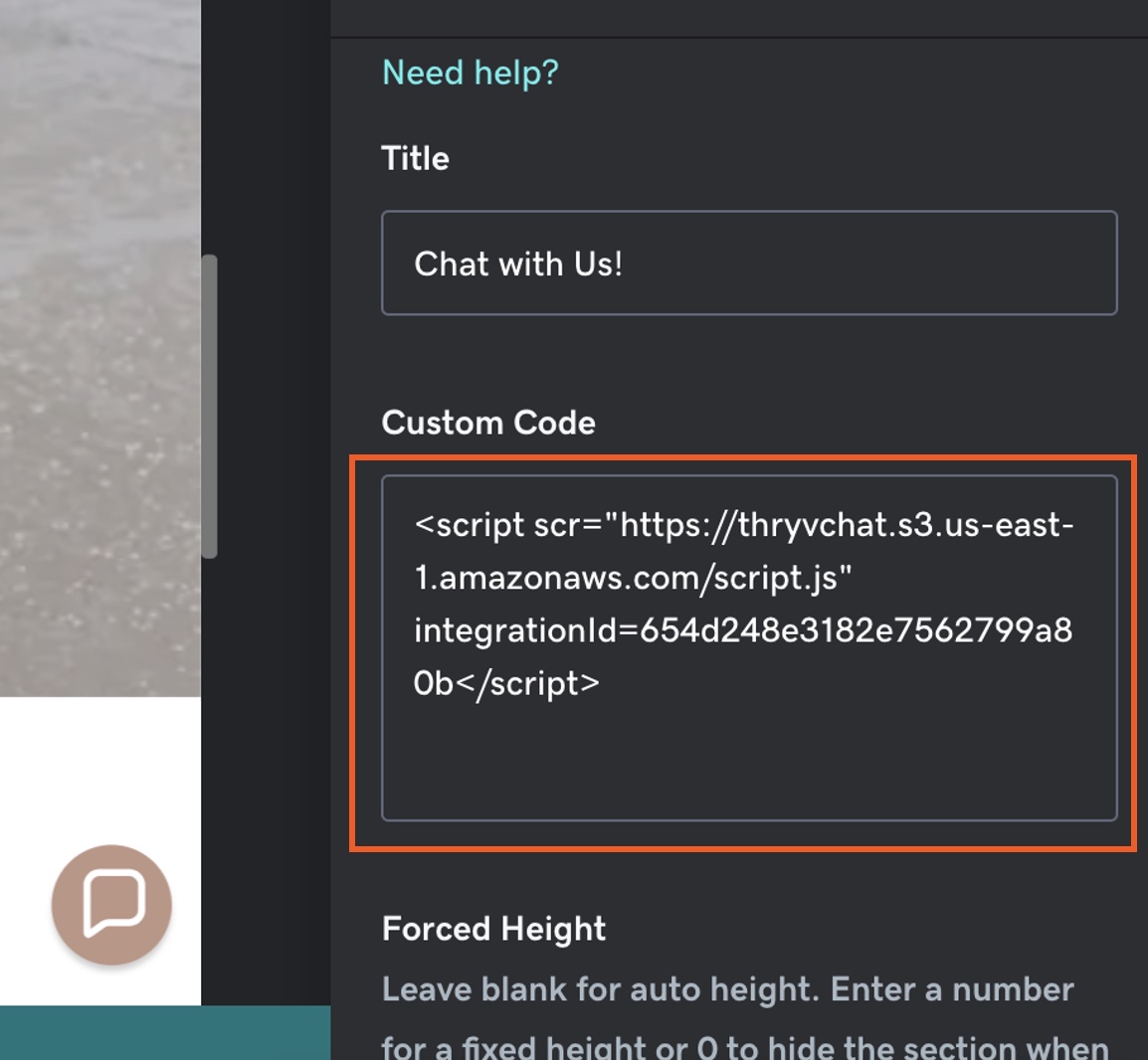
Task: Click the Custom Code label
Action: click(x=487, y=423)
